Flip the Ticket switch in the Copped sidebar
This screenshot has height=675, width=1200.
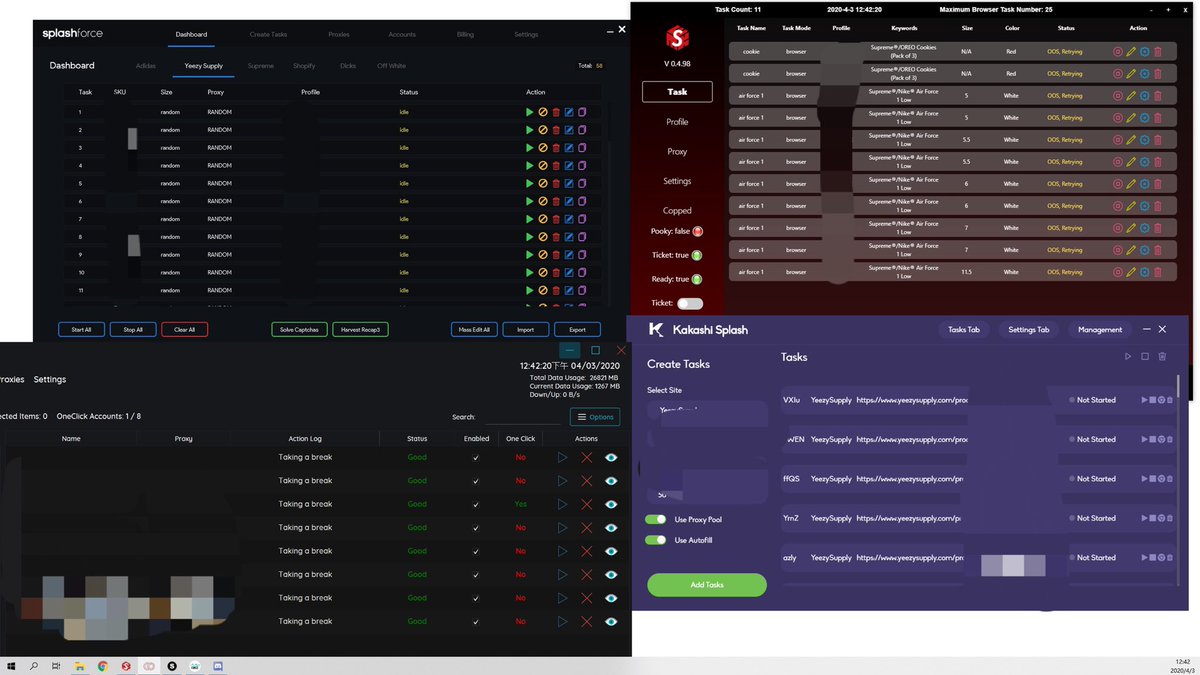point(690,305)
